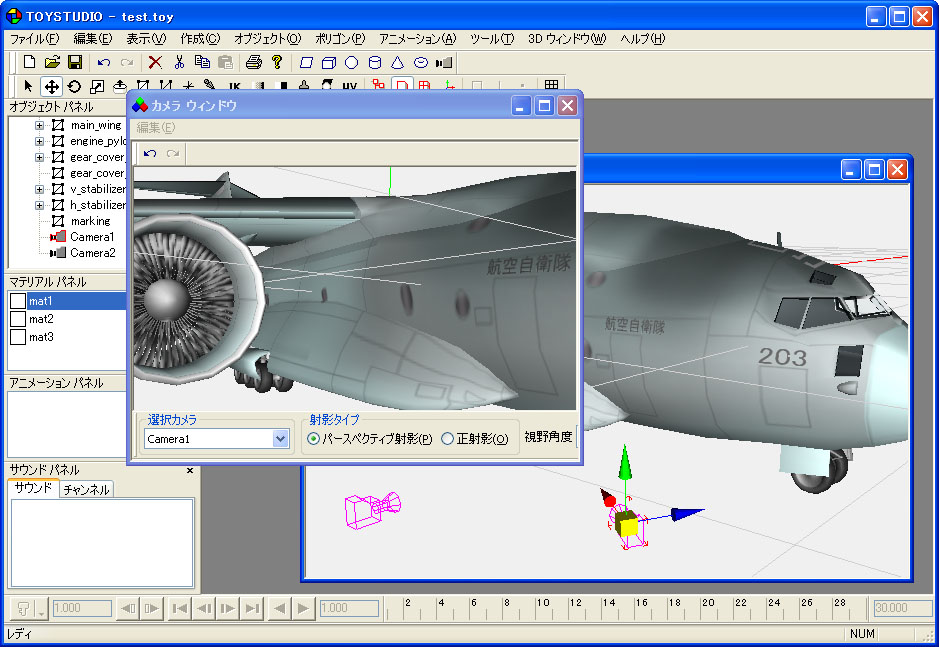The height and width of the screenshot is (647, 939).
Task: Select the arrow pointer tool
Action: coord(28,86)
